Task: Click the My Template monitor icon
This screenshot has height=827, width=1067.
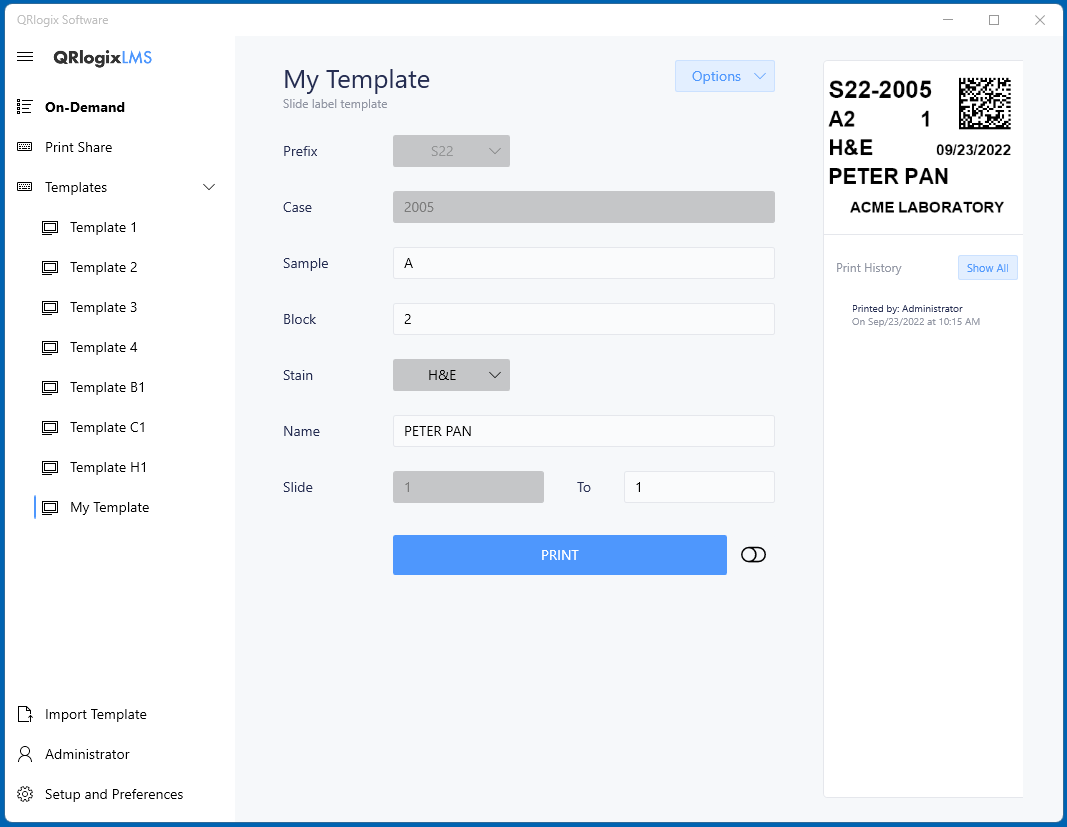Action: (50, 508)
